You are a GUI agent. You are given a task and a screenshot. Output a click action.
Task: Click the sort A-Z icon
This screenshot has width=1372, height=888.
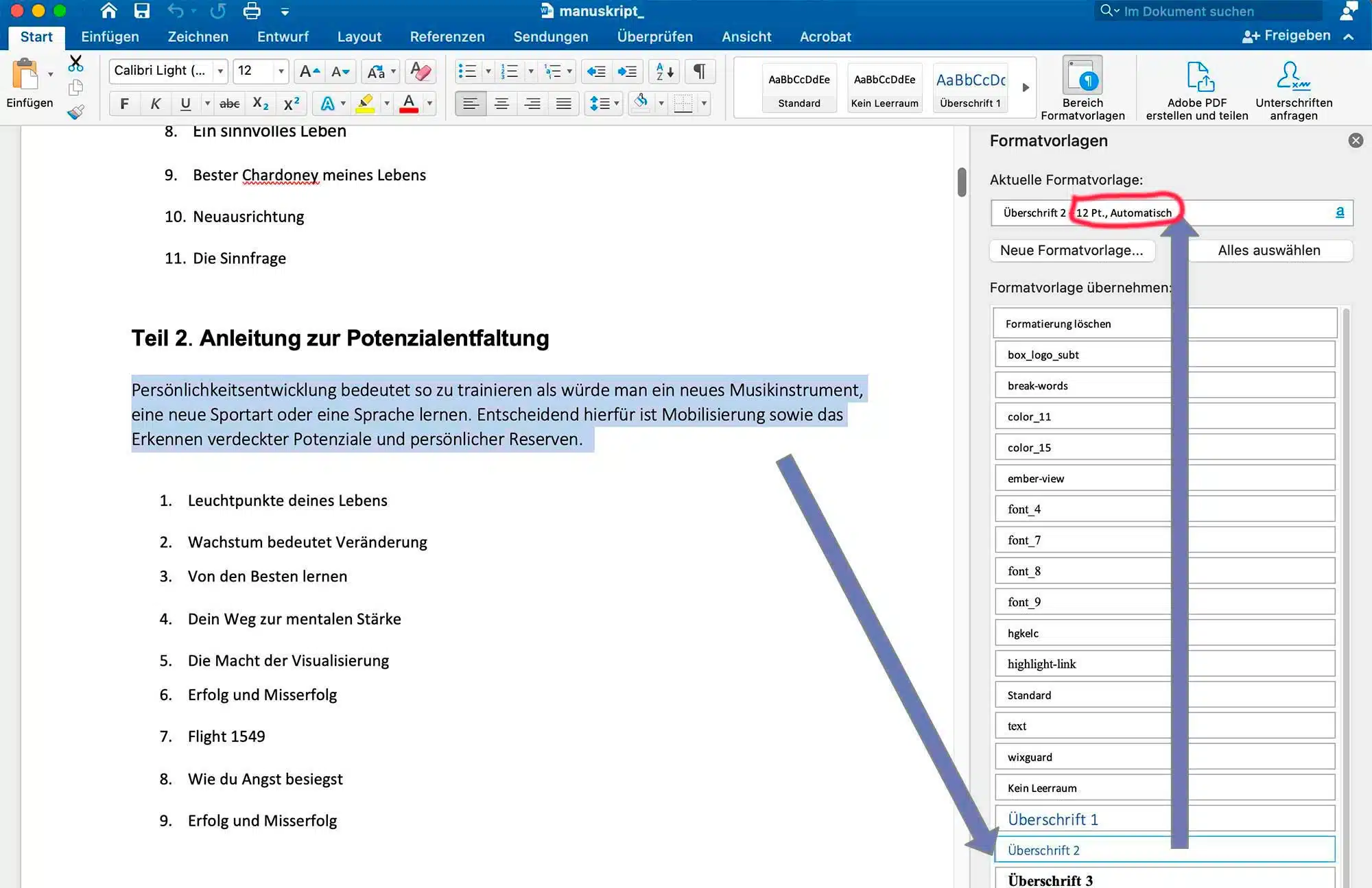tap(665, 71)
